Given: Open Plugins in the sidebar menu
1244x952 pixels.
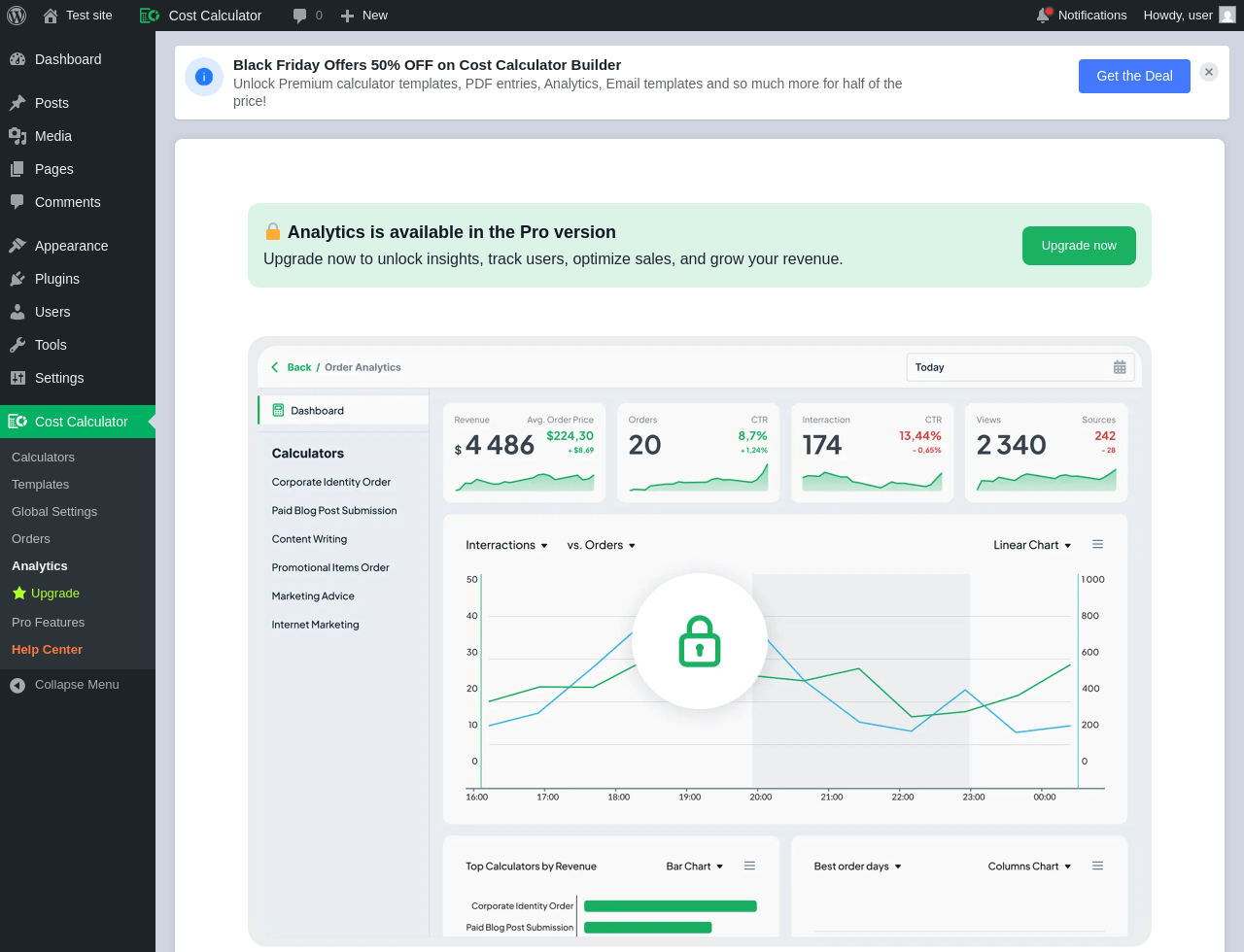Looking at the screenshot, I should [x=57, y=279].
